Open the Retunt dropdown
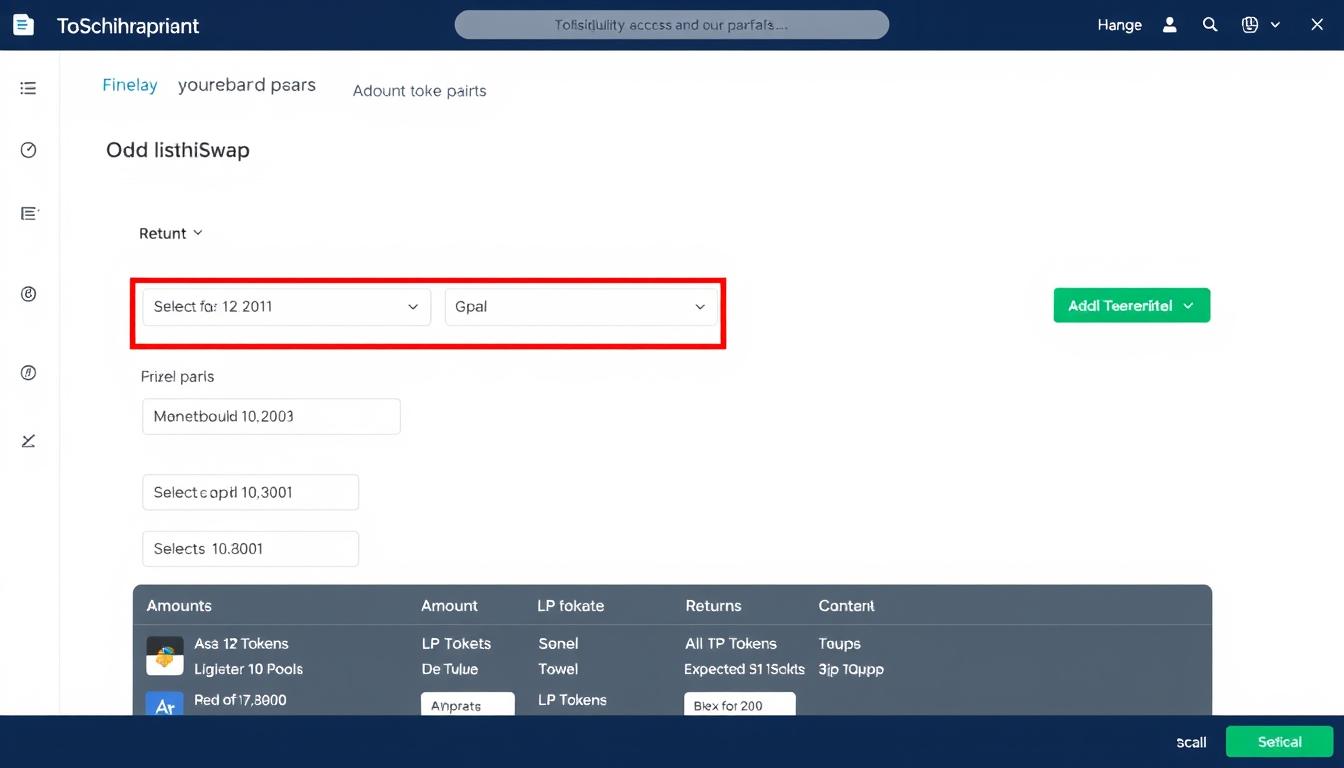Image resolution: width=1344 pixels, height=768 pixels. point(170,233)
